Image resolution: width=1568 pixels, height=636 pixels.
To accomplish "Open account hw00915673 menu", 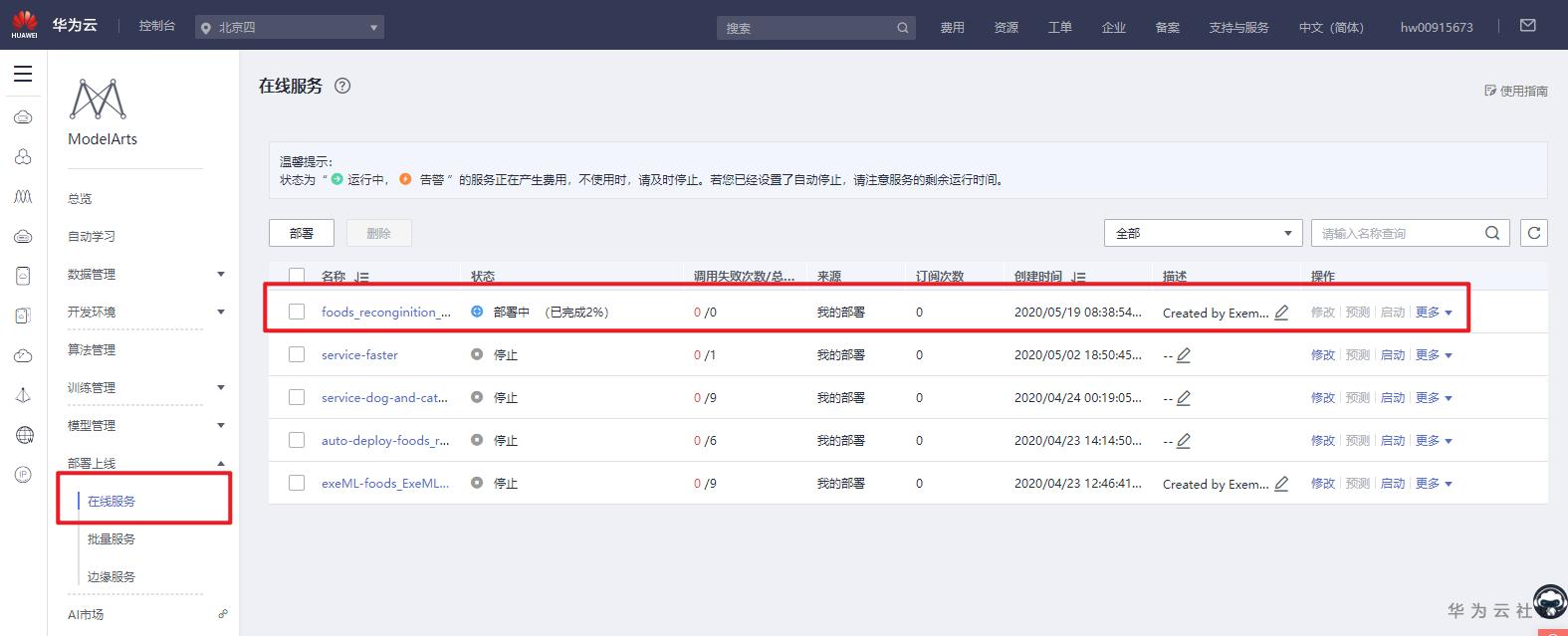I will pyautogui.click(x=1437, y=27).
